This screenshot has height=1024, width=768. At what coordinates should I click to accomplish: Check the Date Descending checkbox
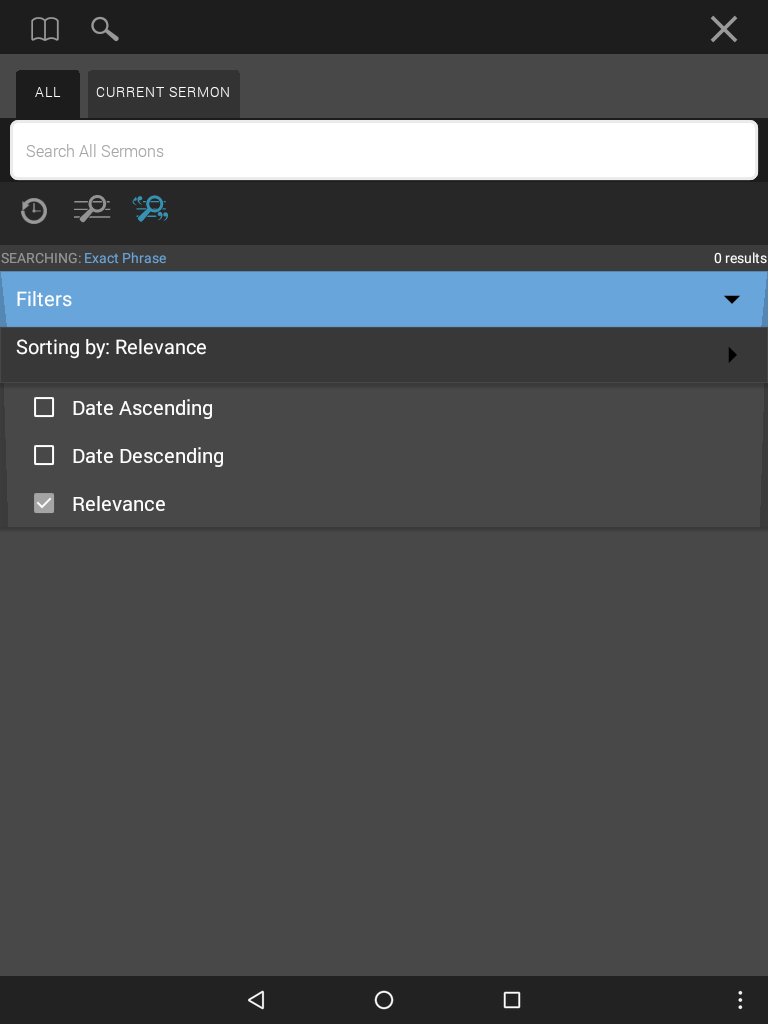pyautogui.click(x=44, y=455)
